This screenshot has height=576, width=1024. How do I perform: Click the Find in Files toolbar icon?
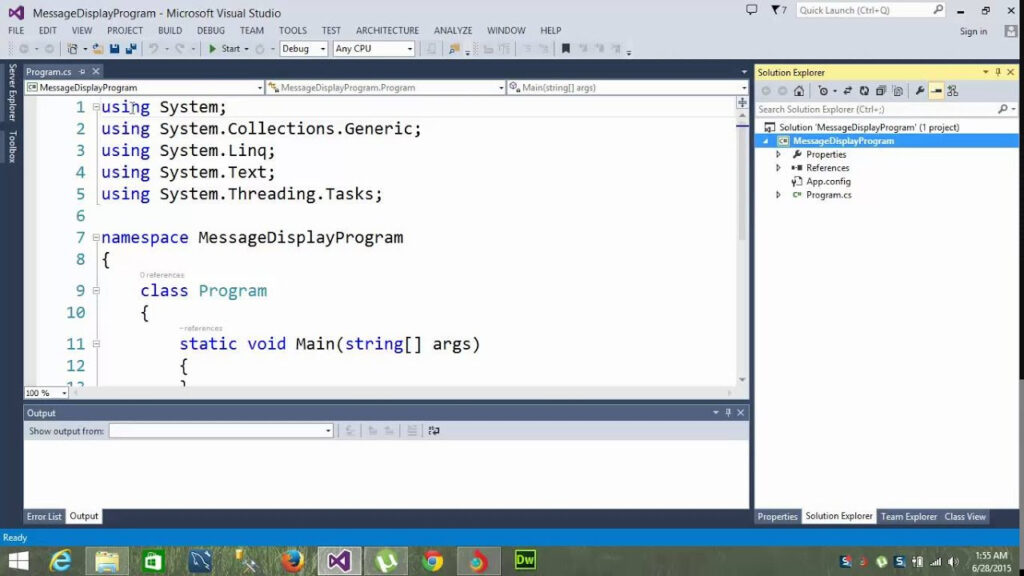pyautogui.click(x=454, y=49)
